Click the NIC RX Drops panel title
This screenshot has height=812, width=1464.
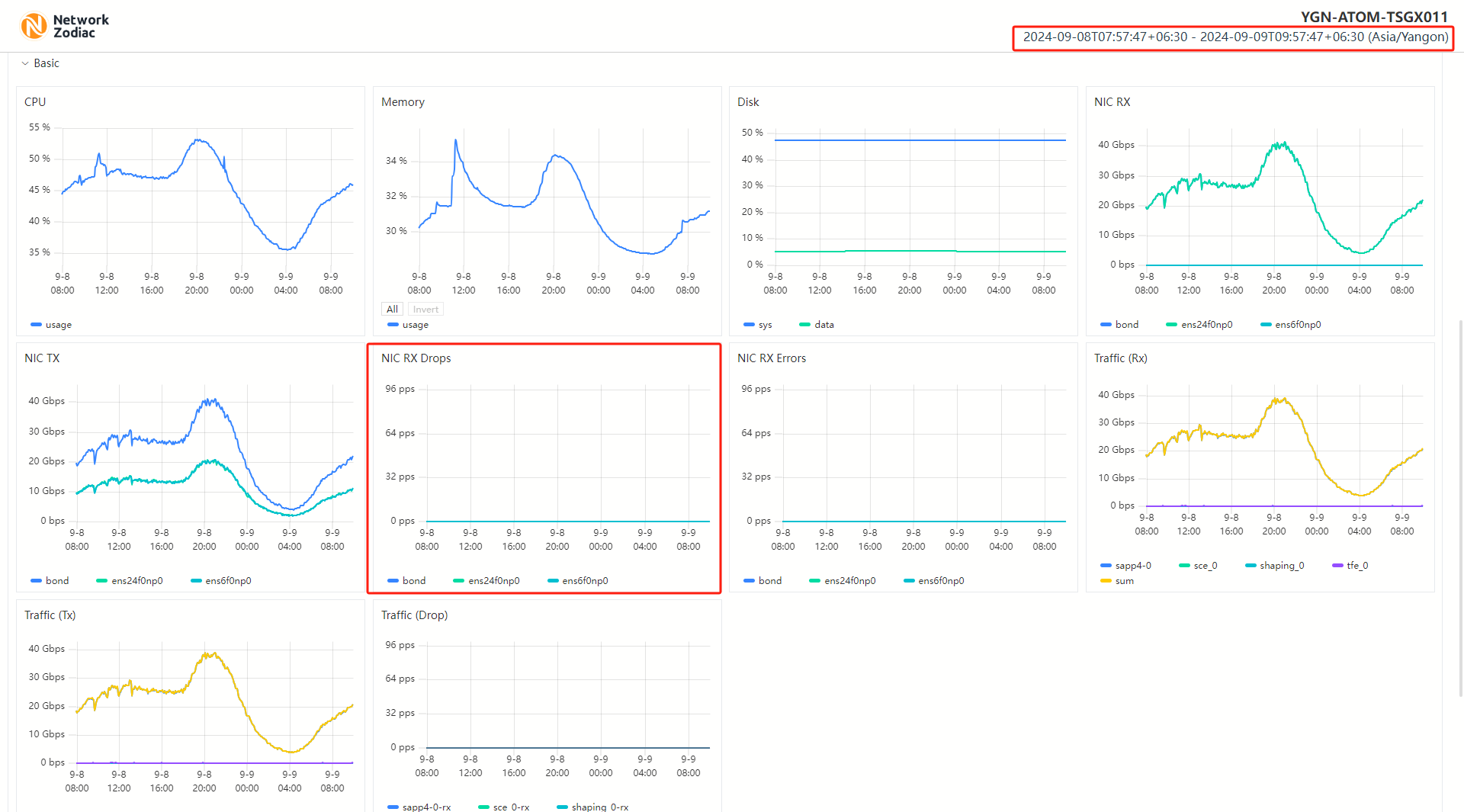pos(416,358)
